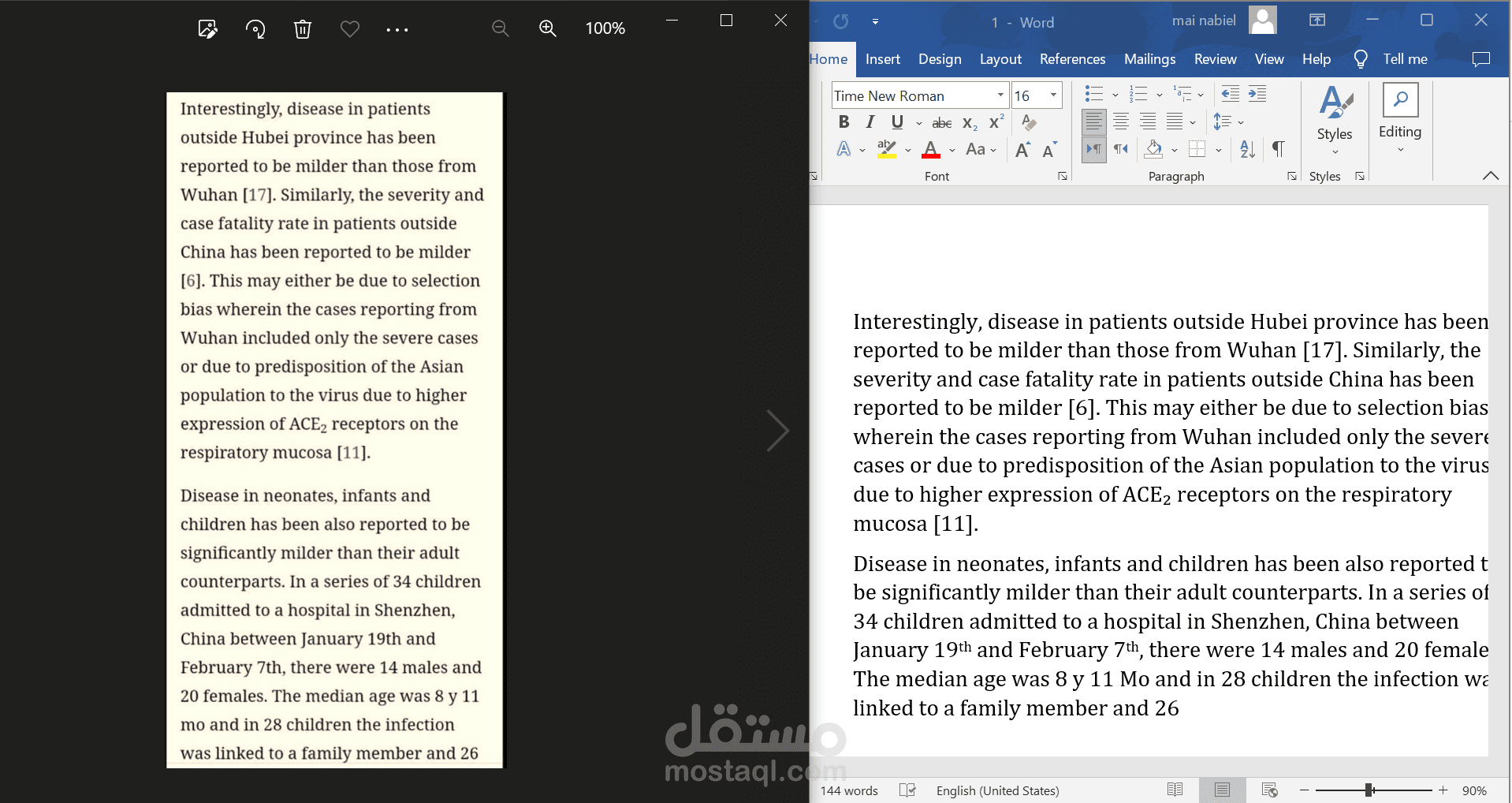Collapse the Word ribbon
1512x803 pixels.
pyautogui.click(x=1490, y=176)
